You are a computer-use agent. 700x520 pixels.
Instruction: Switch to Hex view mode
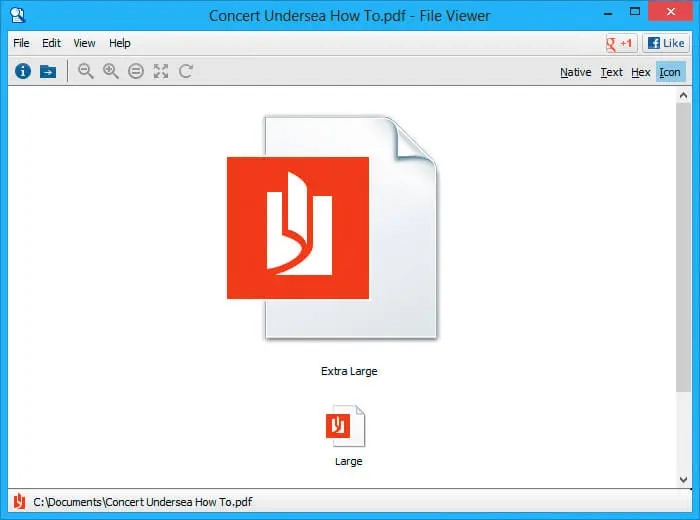point(641,72)
